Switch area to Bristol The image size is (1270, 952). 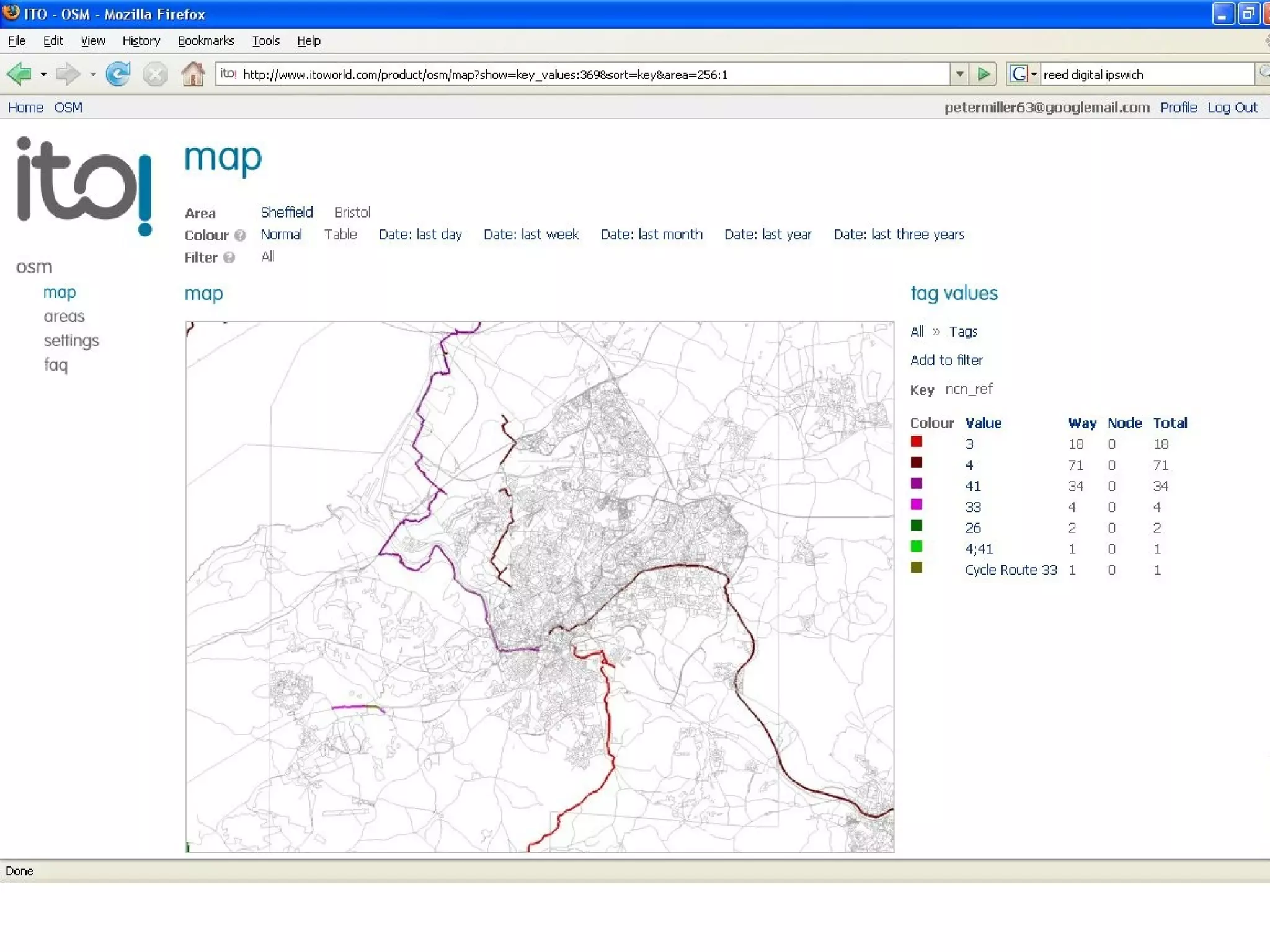[x=352, y=213]
